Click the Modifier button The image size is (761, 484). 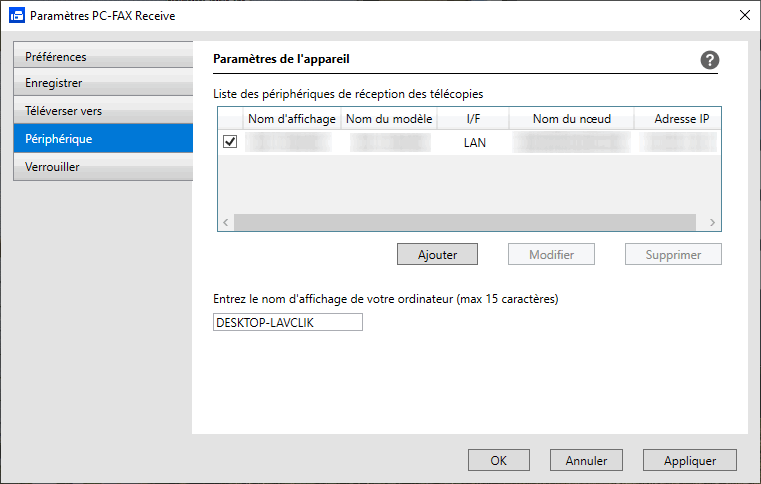[x=551, y=254]
